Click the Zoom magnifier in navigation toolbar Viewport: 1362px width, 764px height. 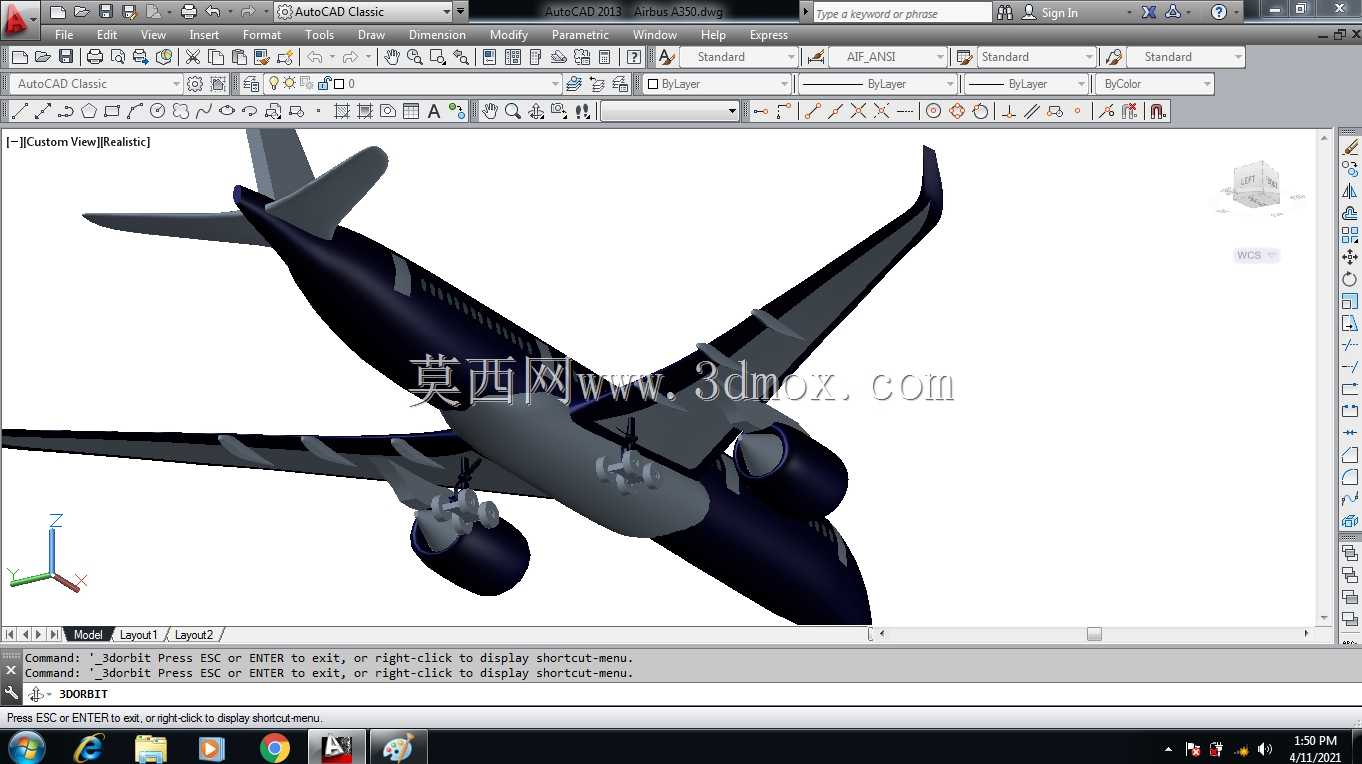(513, 111)
